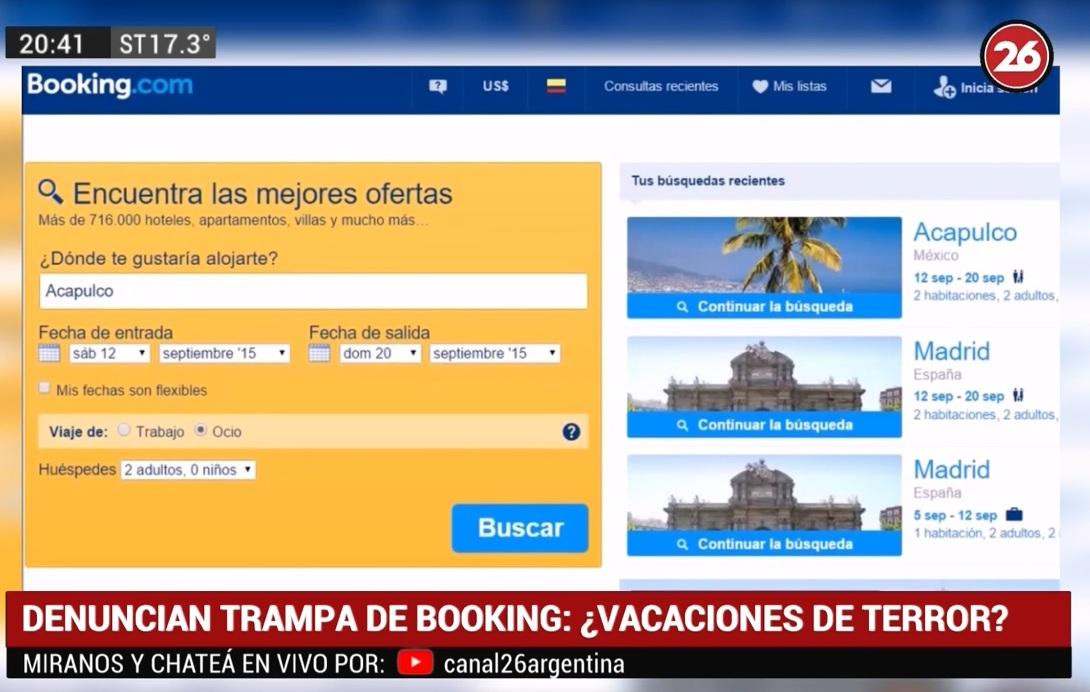
Task: Click the magnifier icon beside Encuentra las mejores ofertas
Action: coord(51,191)
